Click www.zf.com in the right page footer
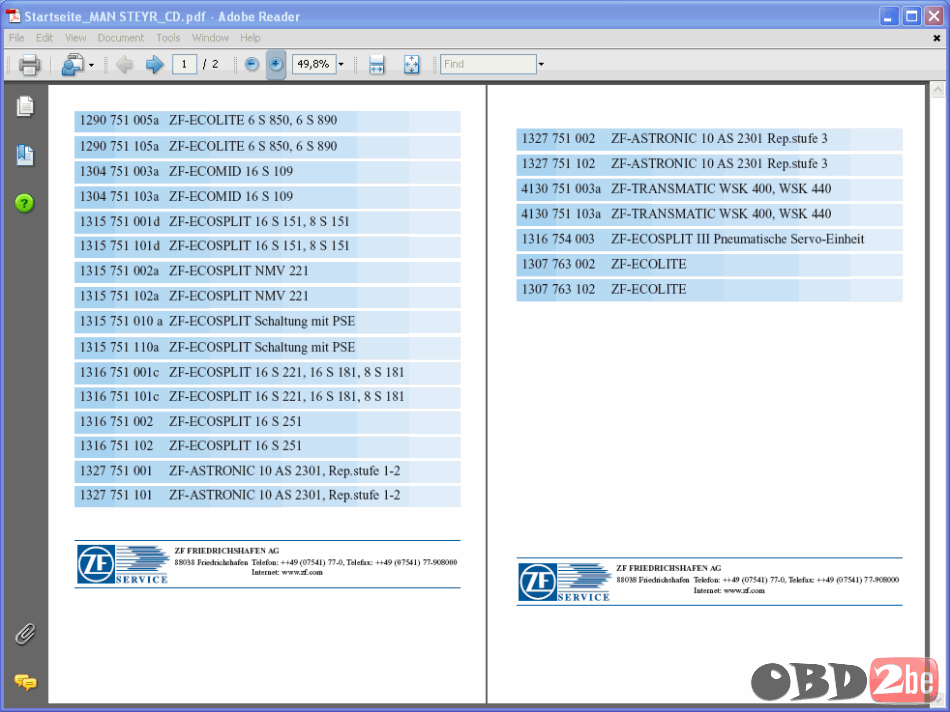Viewport: 950px width, 712px height. [744, 590]
